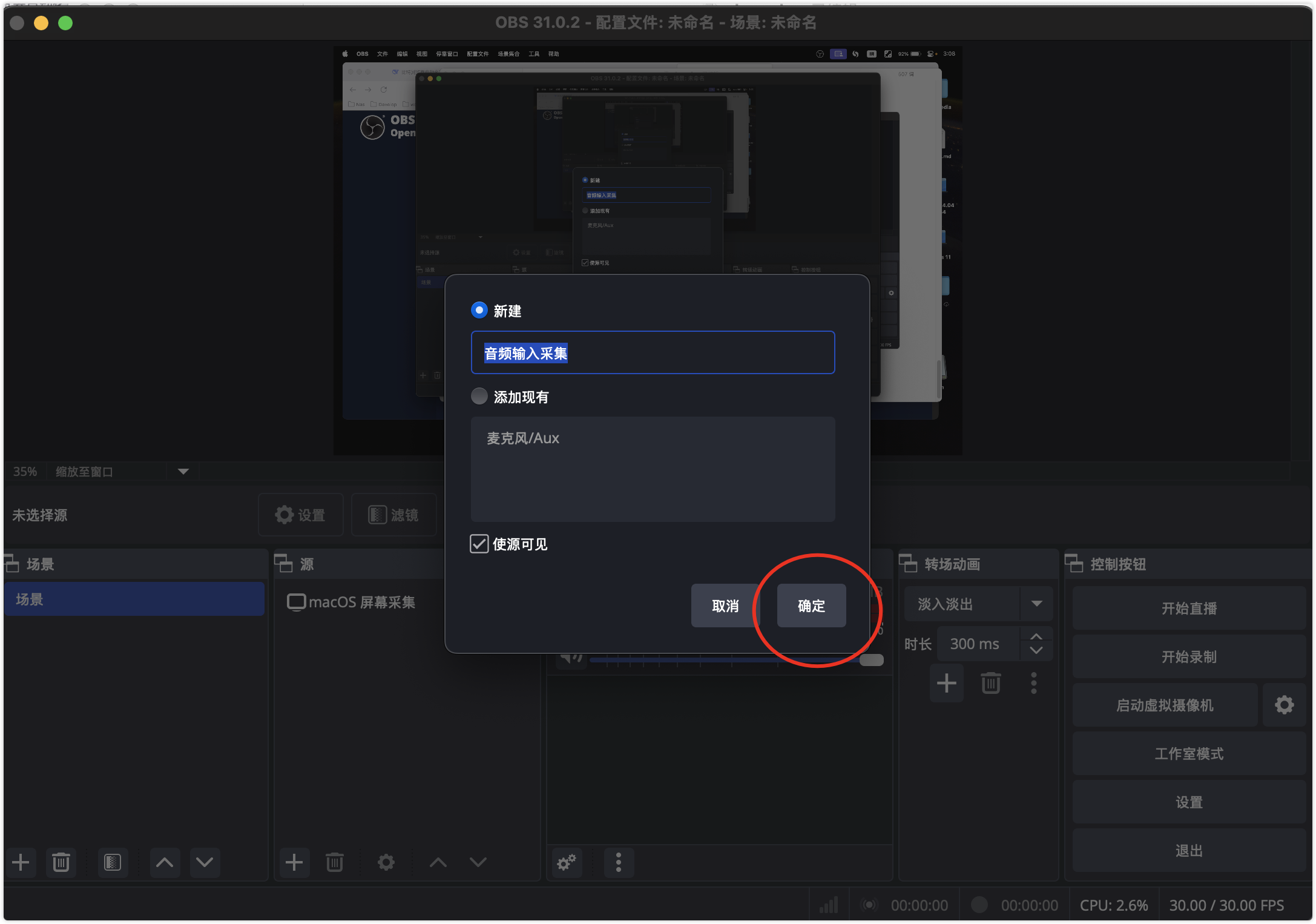Open advanced audio properties gears icon

(567, 862)
